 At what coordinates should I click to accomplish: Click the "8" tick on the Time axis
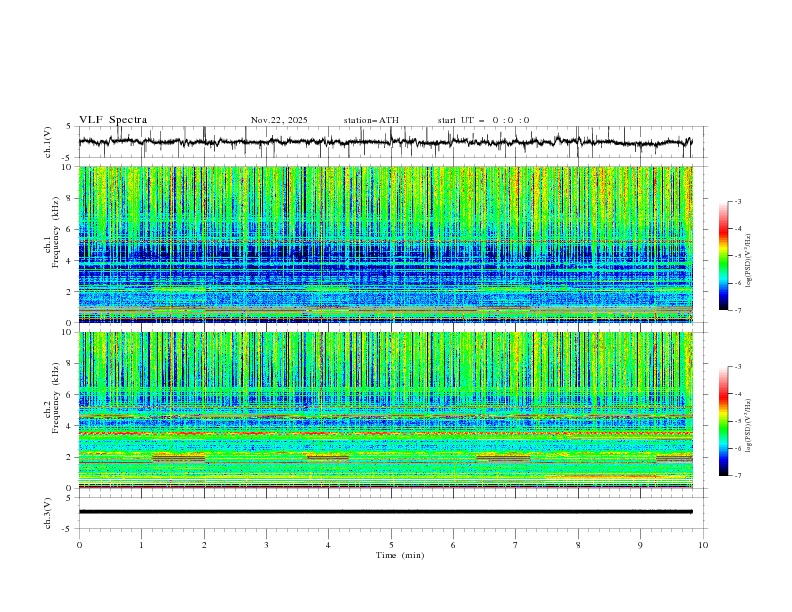coord(578,545)
